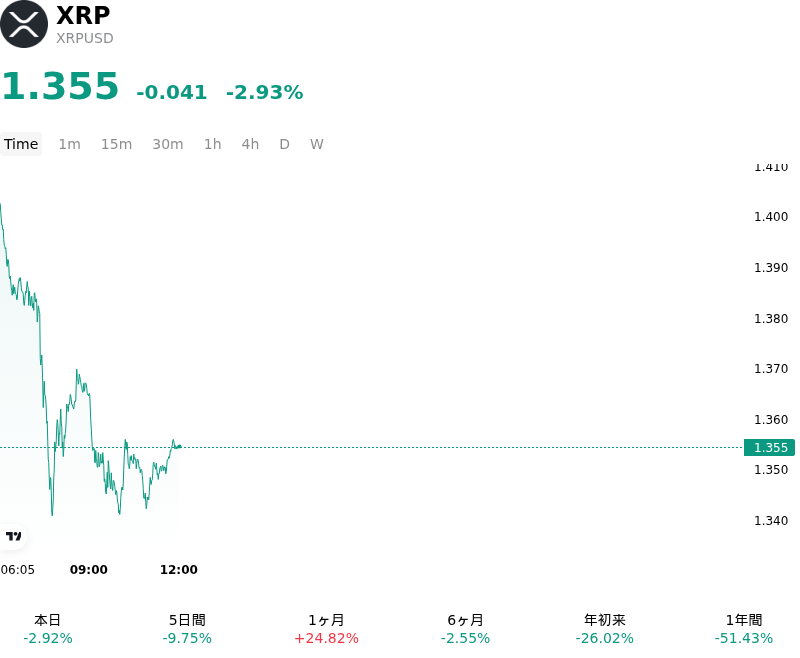This screenshot has height=658, width=800.
Task: Show the 1ヶ月 performance range
Action: point(327,629)
